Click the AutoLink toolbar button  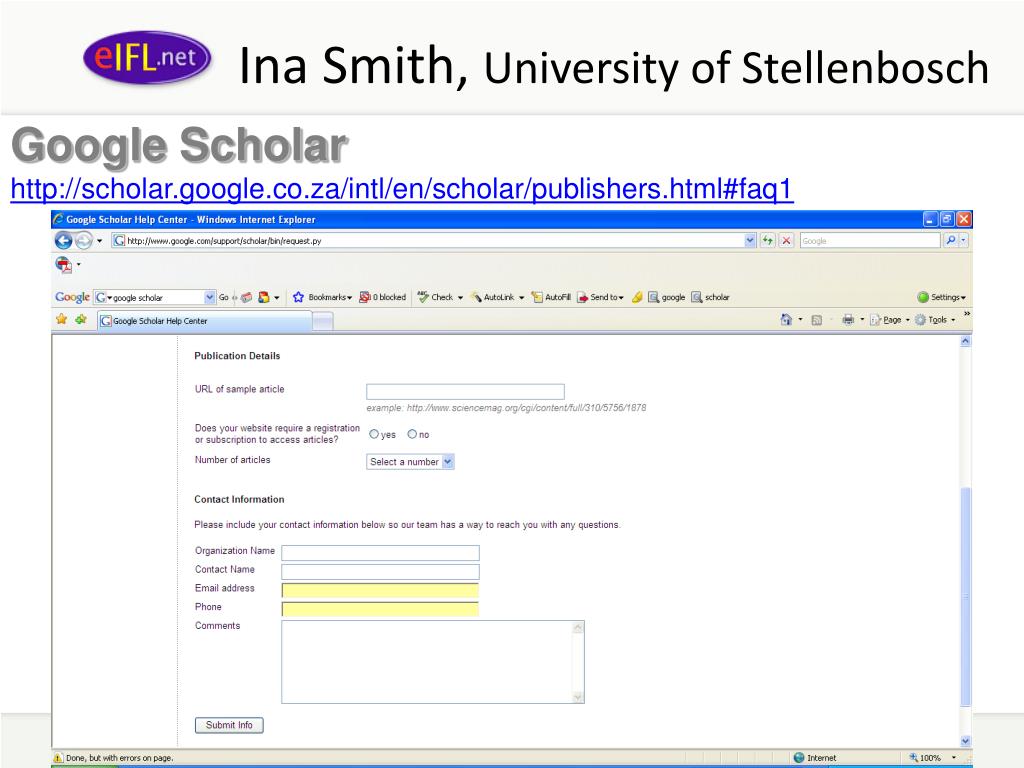(x=493, y=297)
